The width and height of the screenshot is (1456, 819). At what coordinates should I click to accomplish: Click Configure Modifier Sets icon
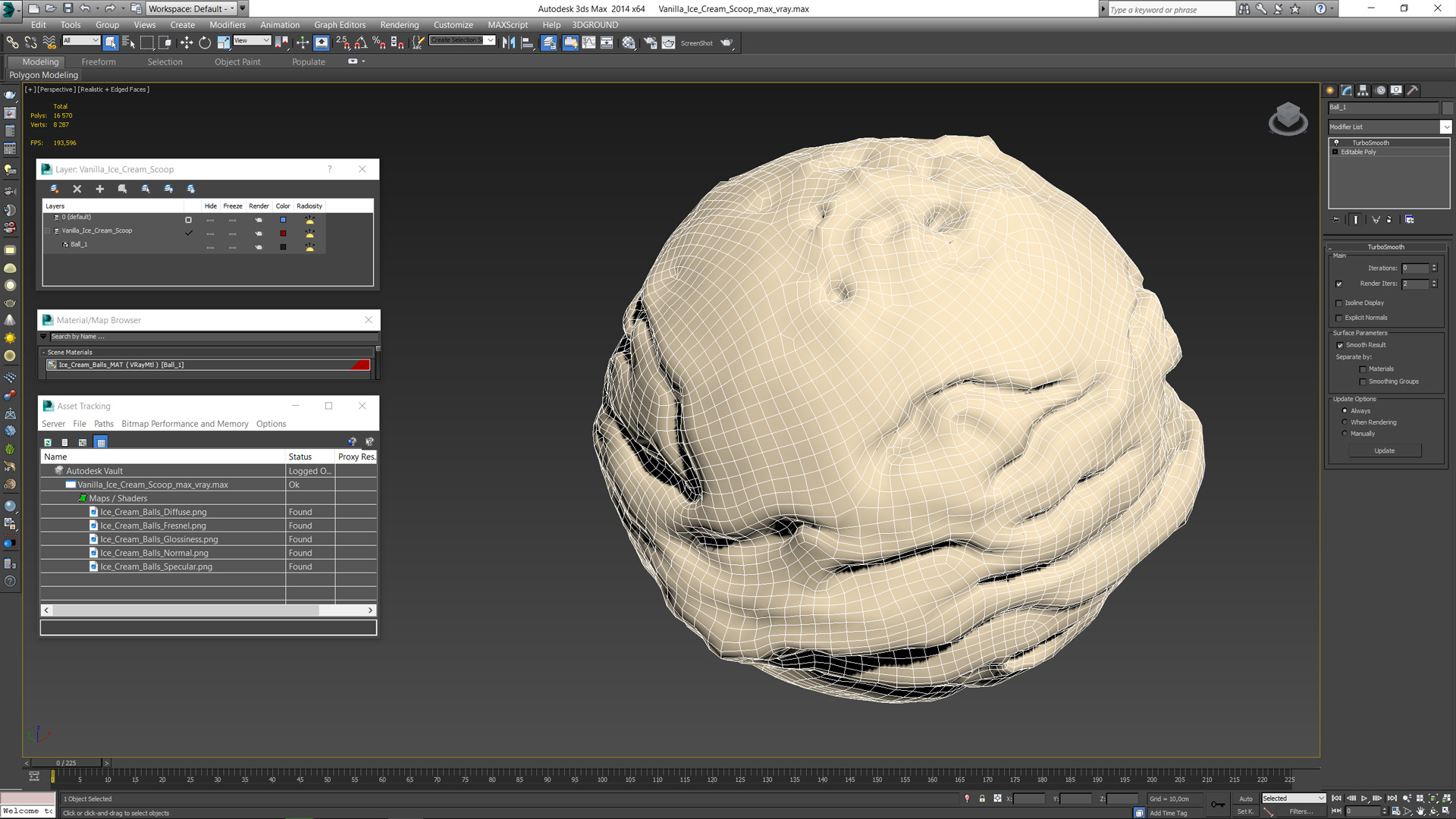[x=1409, y=220]
